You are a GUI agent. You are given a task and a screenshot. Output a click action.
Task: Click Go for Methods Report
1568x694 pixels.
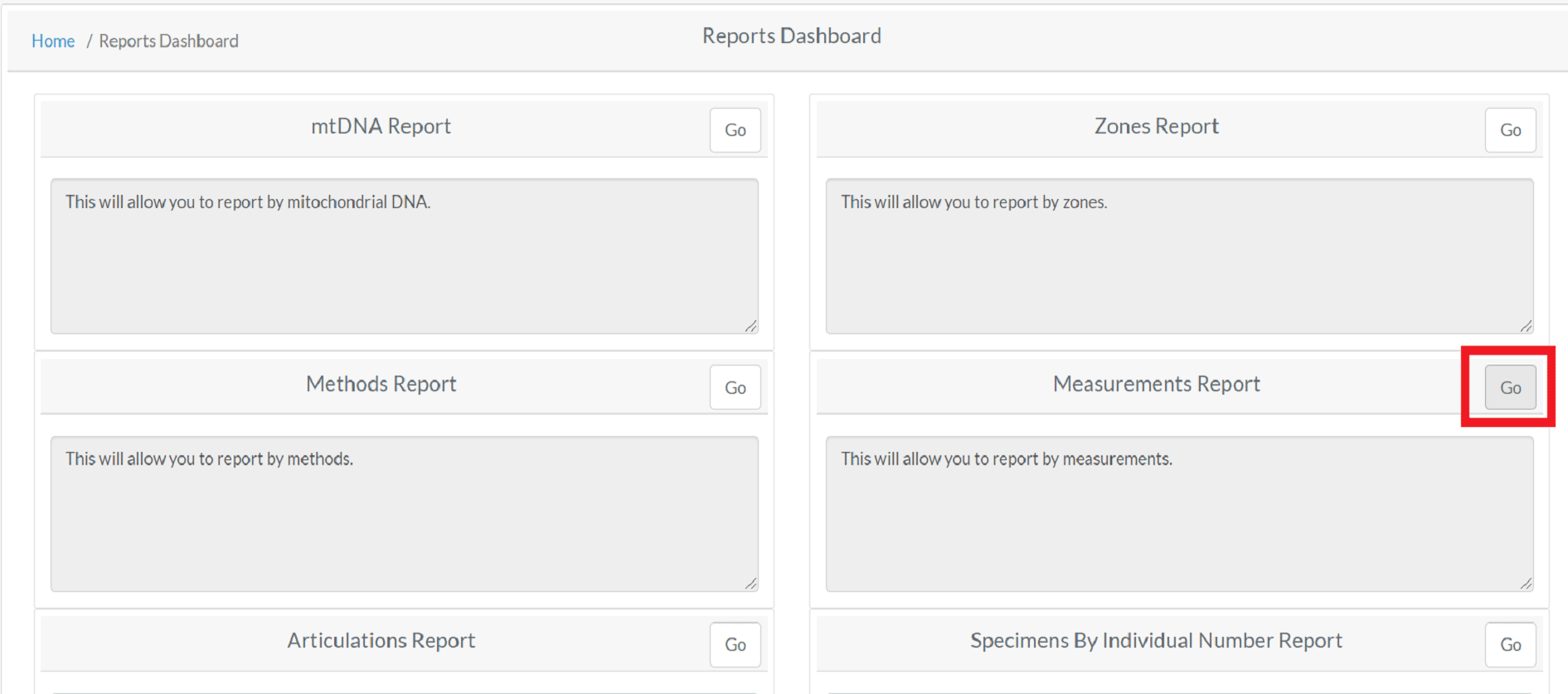735,387
